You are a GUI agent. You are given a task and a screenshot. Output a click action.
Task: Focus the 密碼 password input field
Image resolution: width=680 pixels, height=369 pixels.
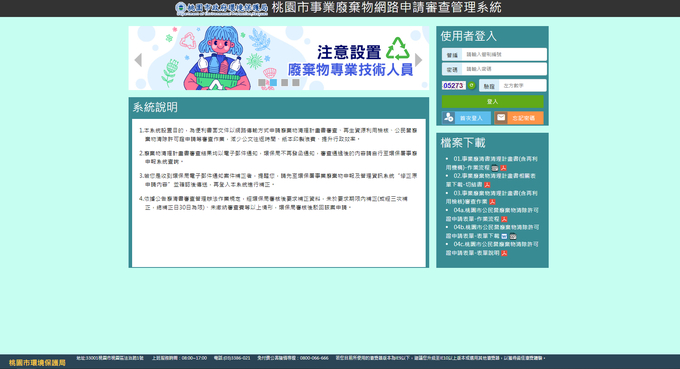(504, 69)
